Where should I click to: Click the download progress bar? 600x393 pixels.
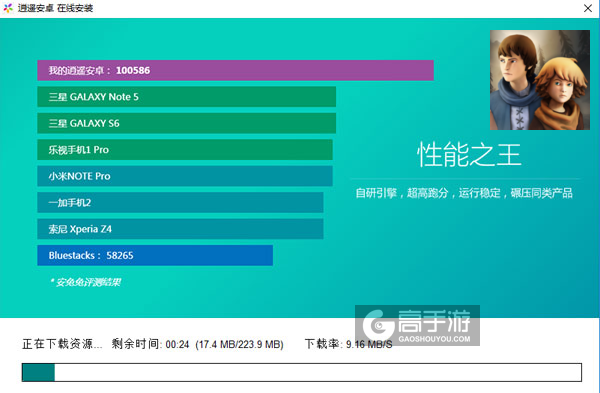302,372
